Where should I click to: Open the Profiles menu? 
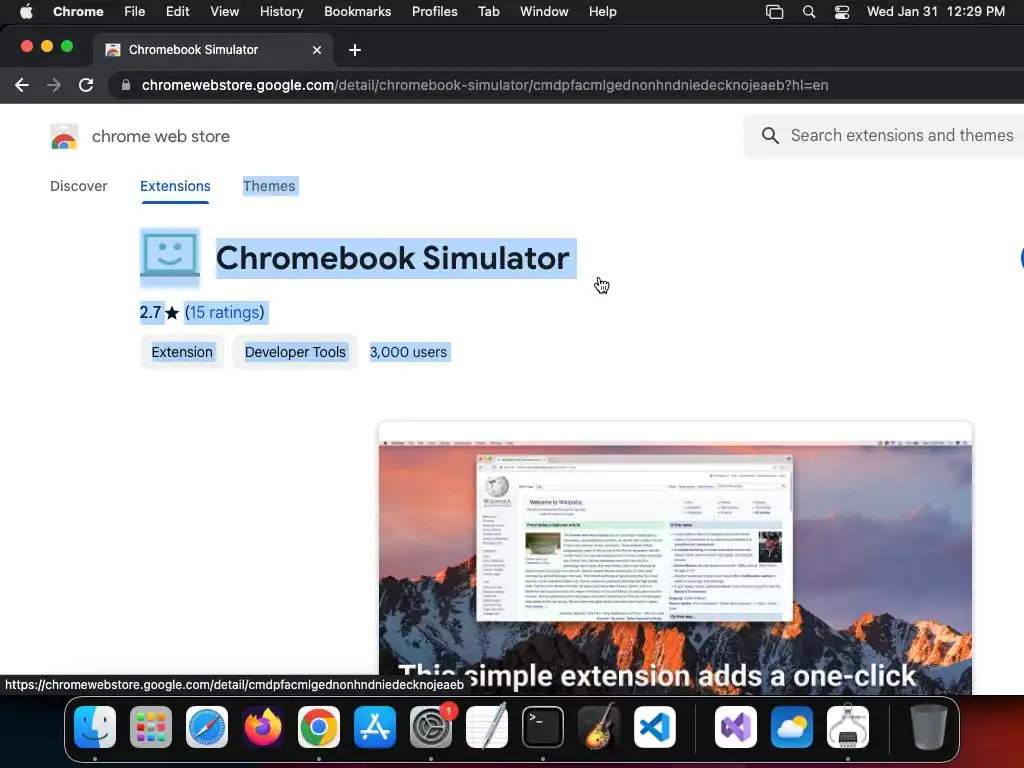point(434,12)
